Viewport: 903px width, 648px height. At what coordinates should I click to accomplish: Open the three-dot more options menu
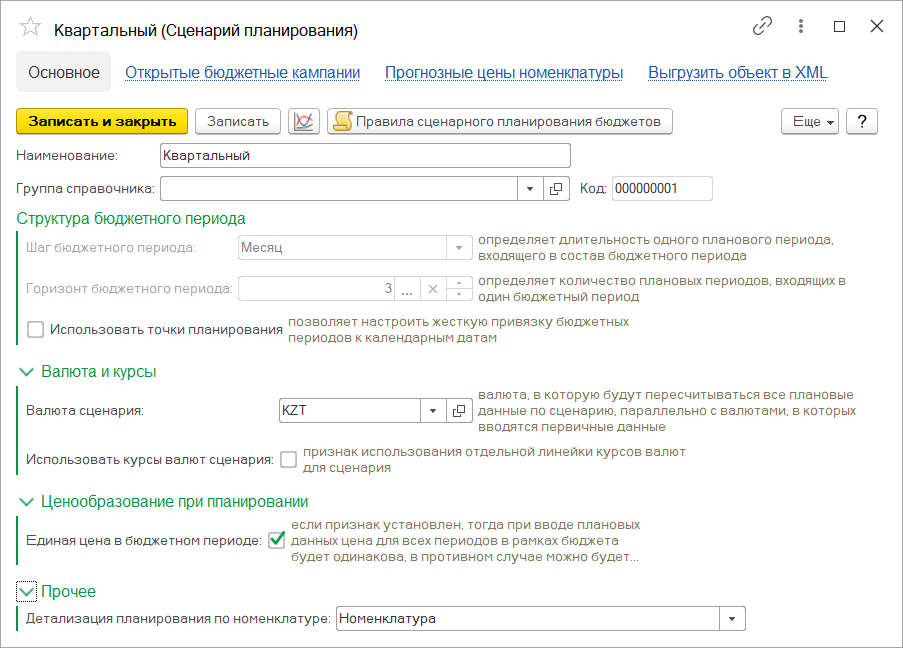[801, 28]
